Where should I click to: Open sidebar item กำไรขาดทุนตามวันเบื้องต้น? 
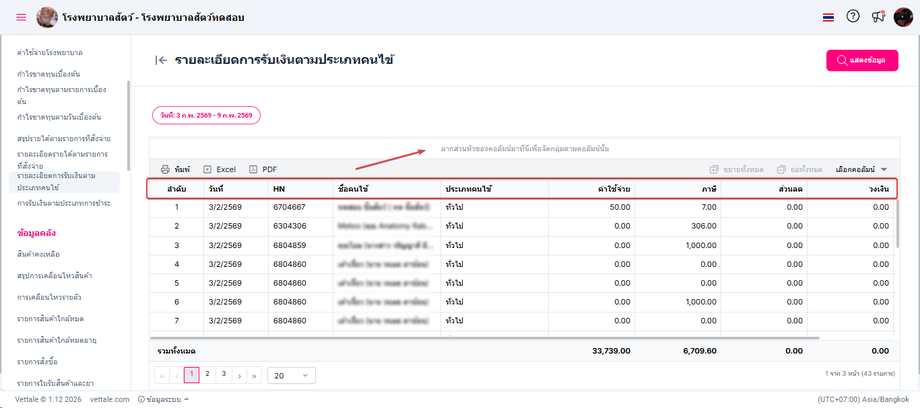click(59, 117)
